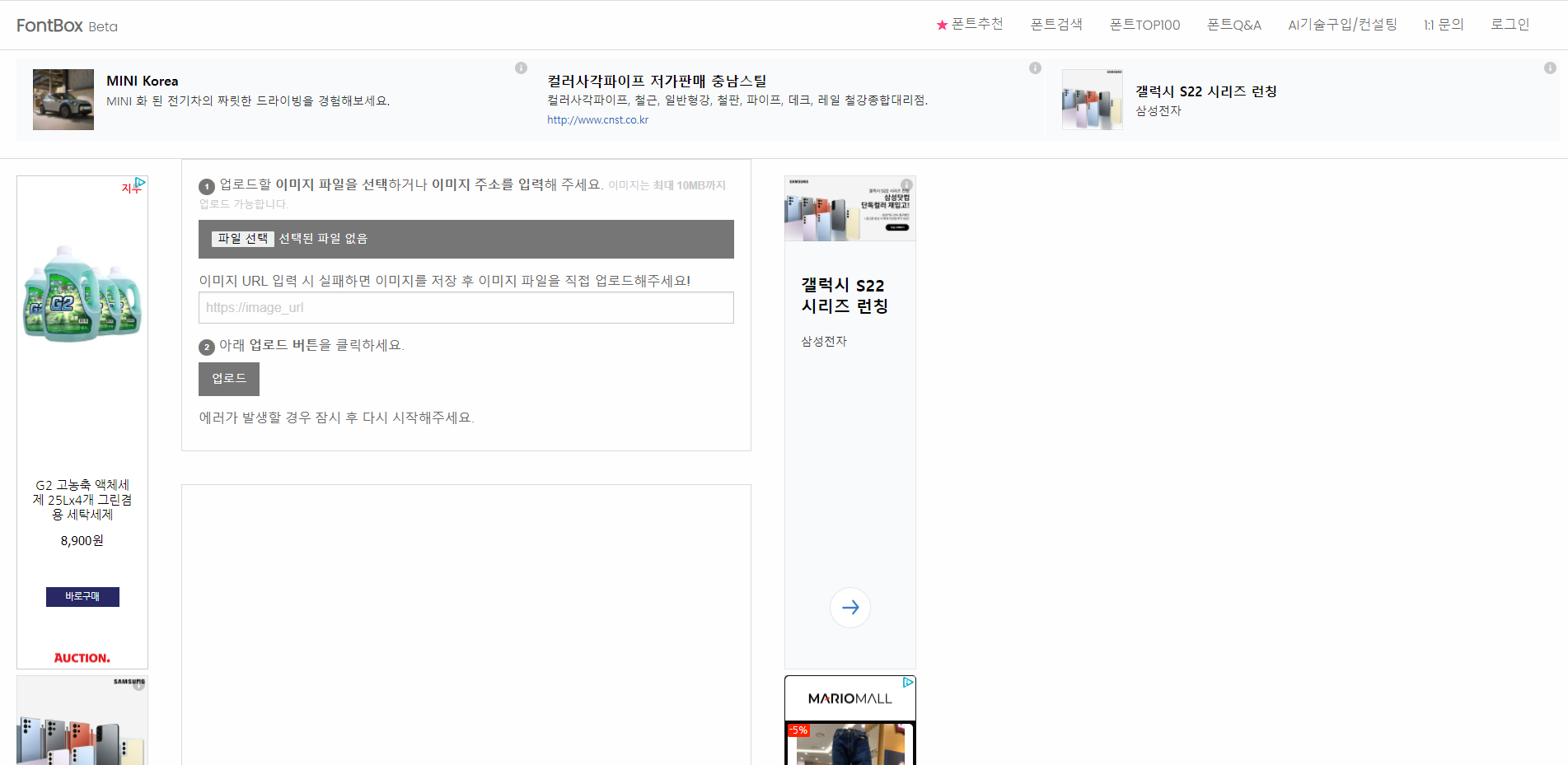The height and width of the screenshot is (765, 1568).
Task: Click the G2 detergent bottles image
Action: pyautogui.click(x=82, y=293)
